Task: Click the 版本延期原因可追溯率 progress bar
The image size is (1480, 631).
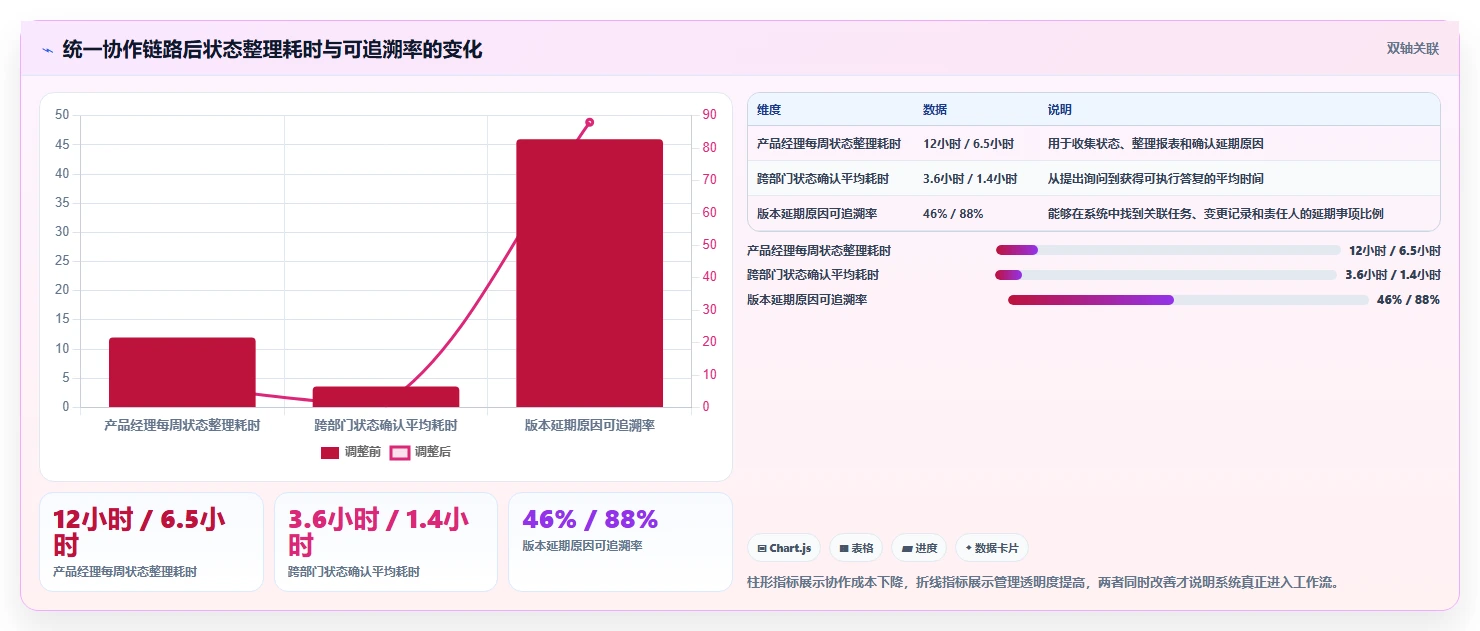Action: pos(1188,300)
